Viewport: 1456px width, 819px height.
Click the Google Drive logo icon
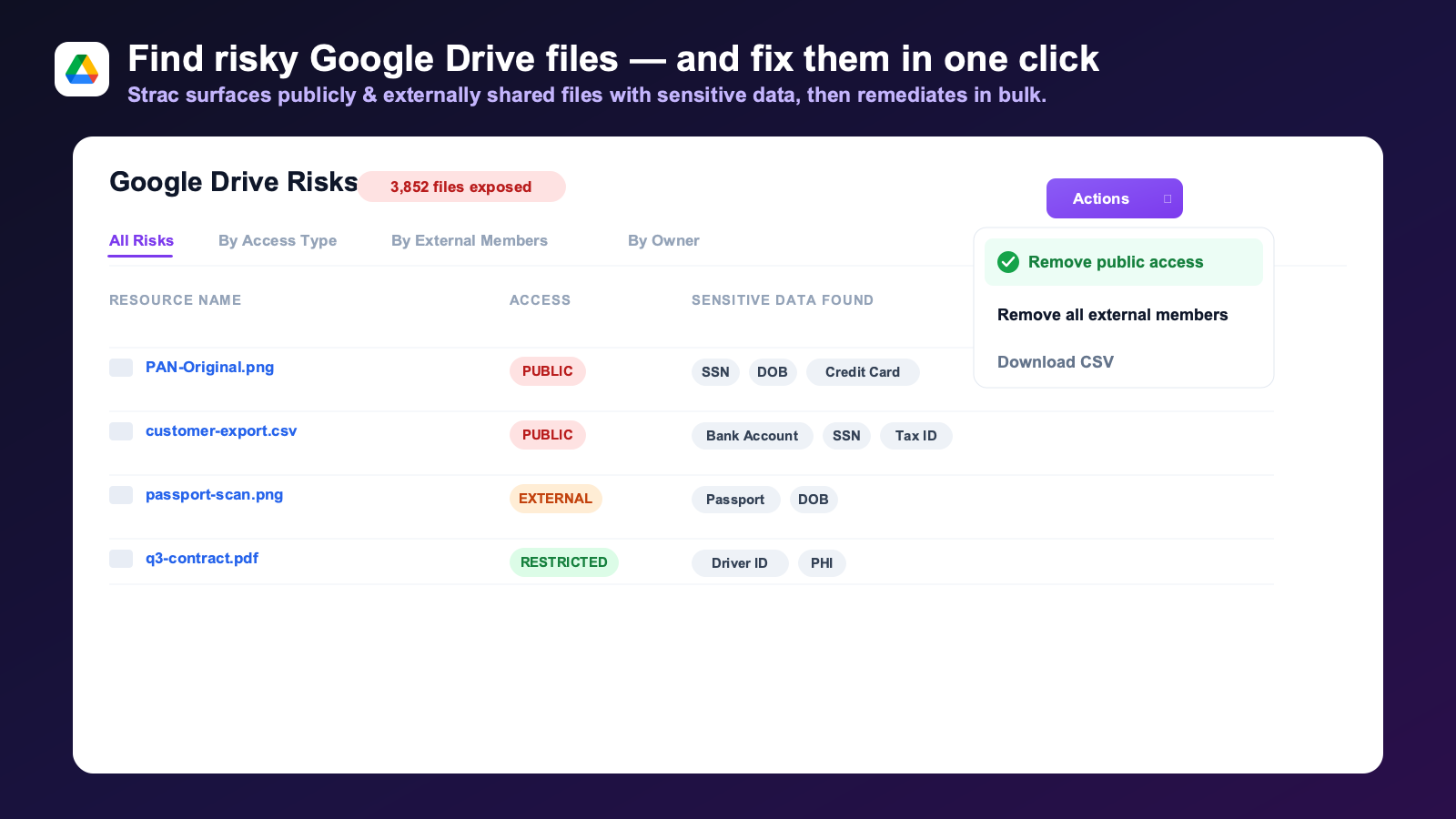pos(82,69)
